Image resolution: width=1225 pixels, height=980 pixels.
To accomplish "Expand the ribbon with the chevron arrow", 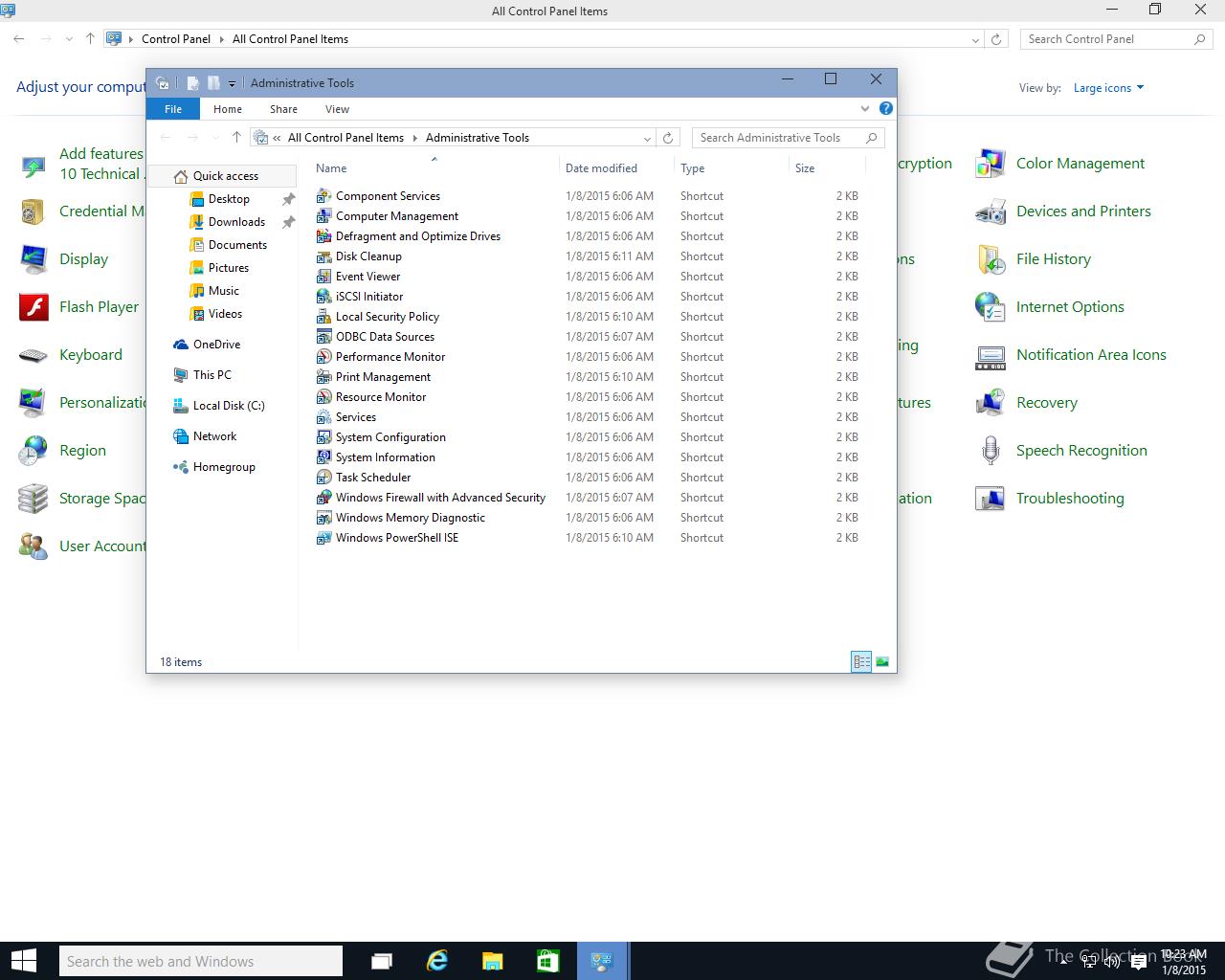I will coord(865,108).
